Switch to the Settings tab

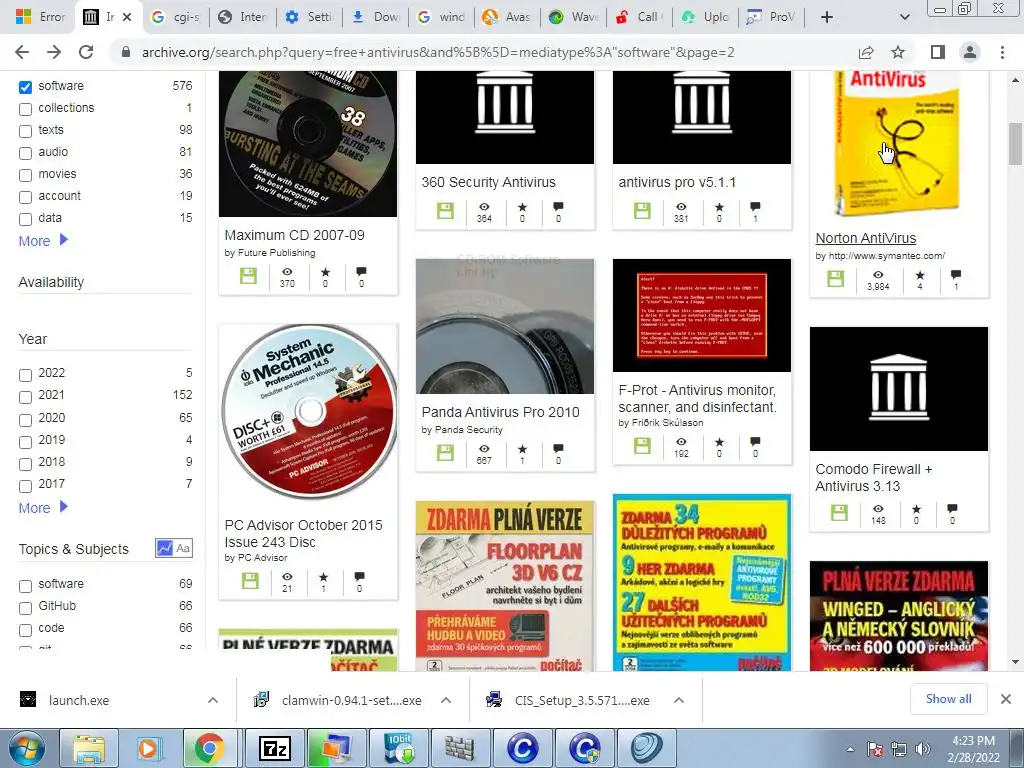(310, 17)
